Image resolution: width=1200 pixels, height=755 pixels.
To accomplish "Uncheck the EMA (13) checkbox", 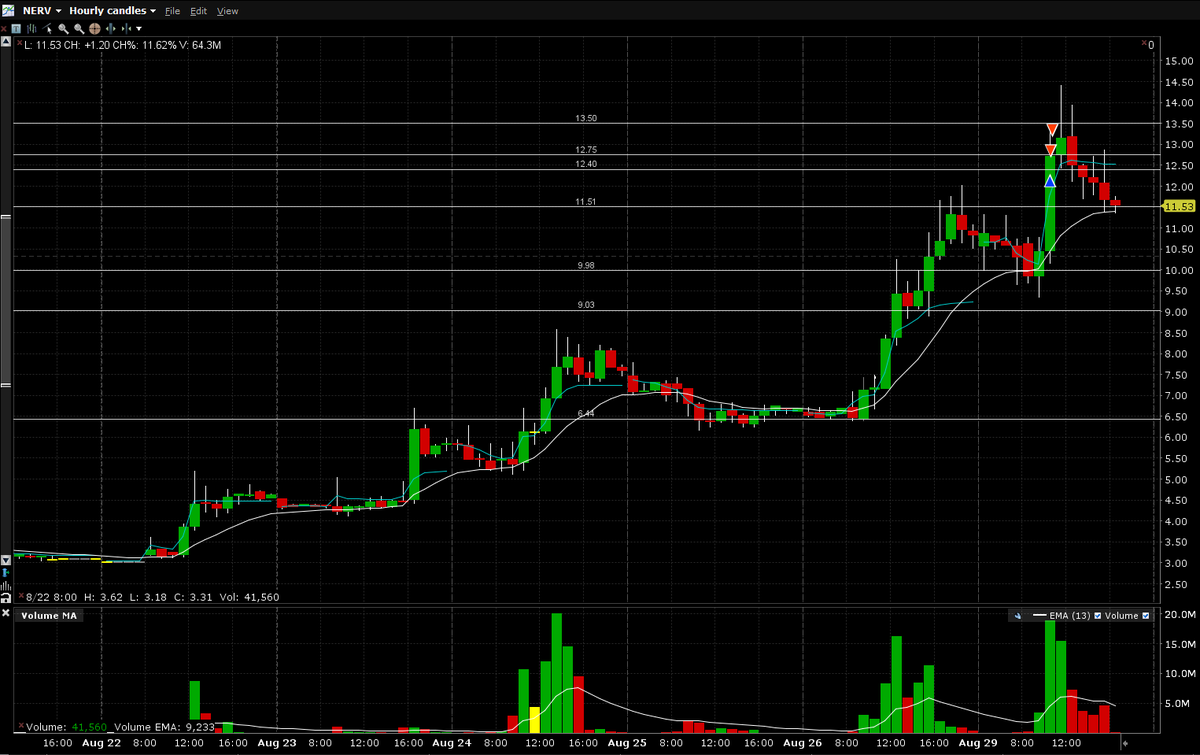I will point(1097,616).
